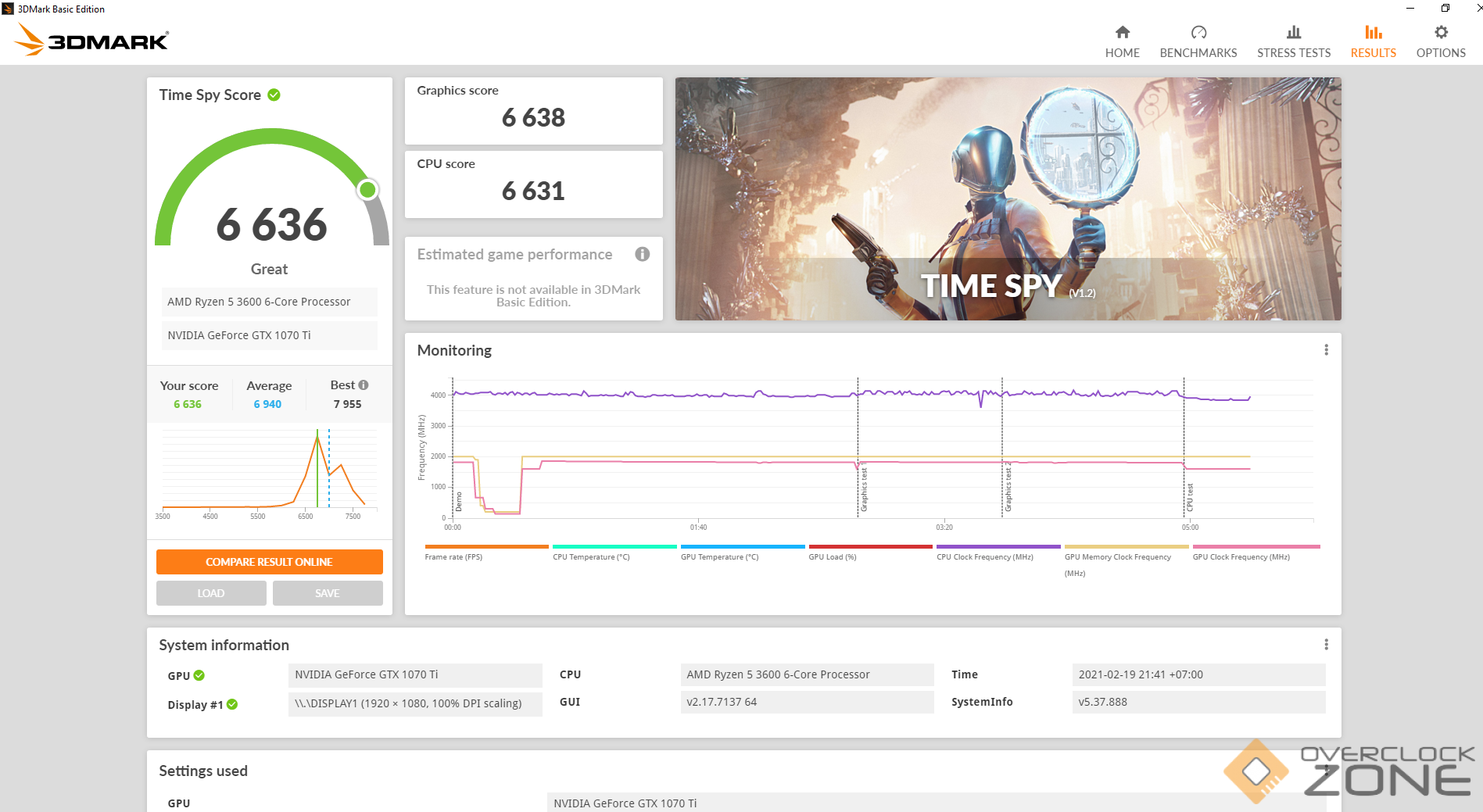Toggle the GPU Memory Clock Frequency legend

click(1127, 560)
